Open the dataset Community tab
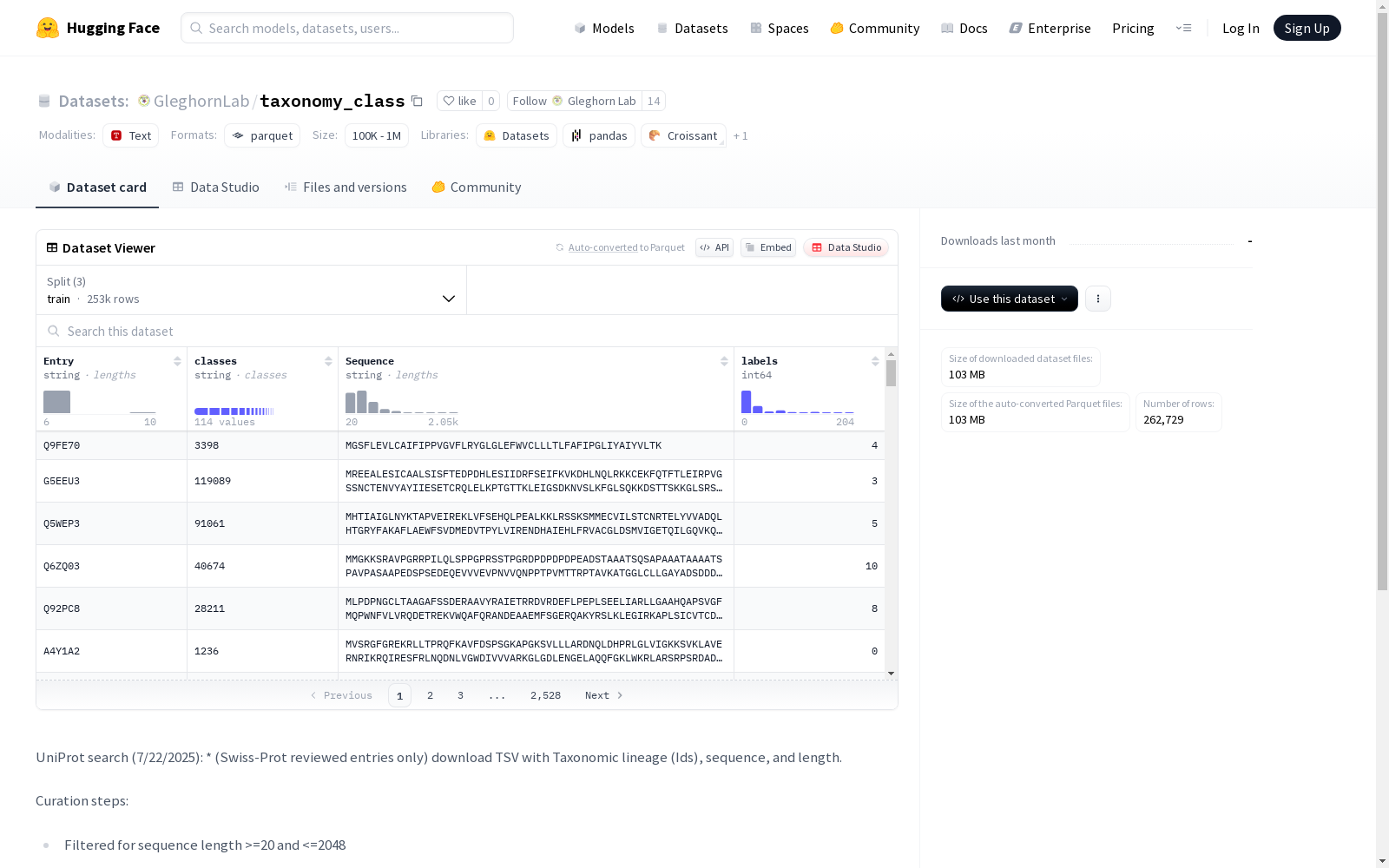Viewport: 1389px width, 868px height. tap(477, 187)
